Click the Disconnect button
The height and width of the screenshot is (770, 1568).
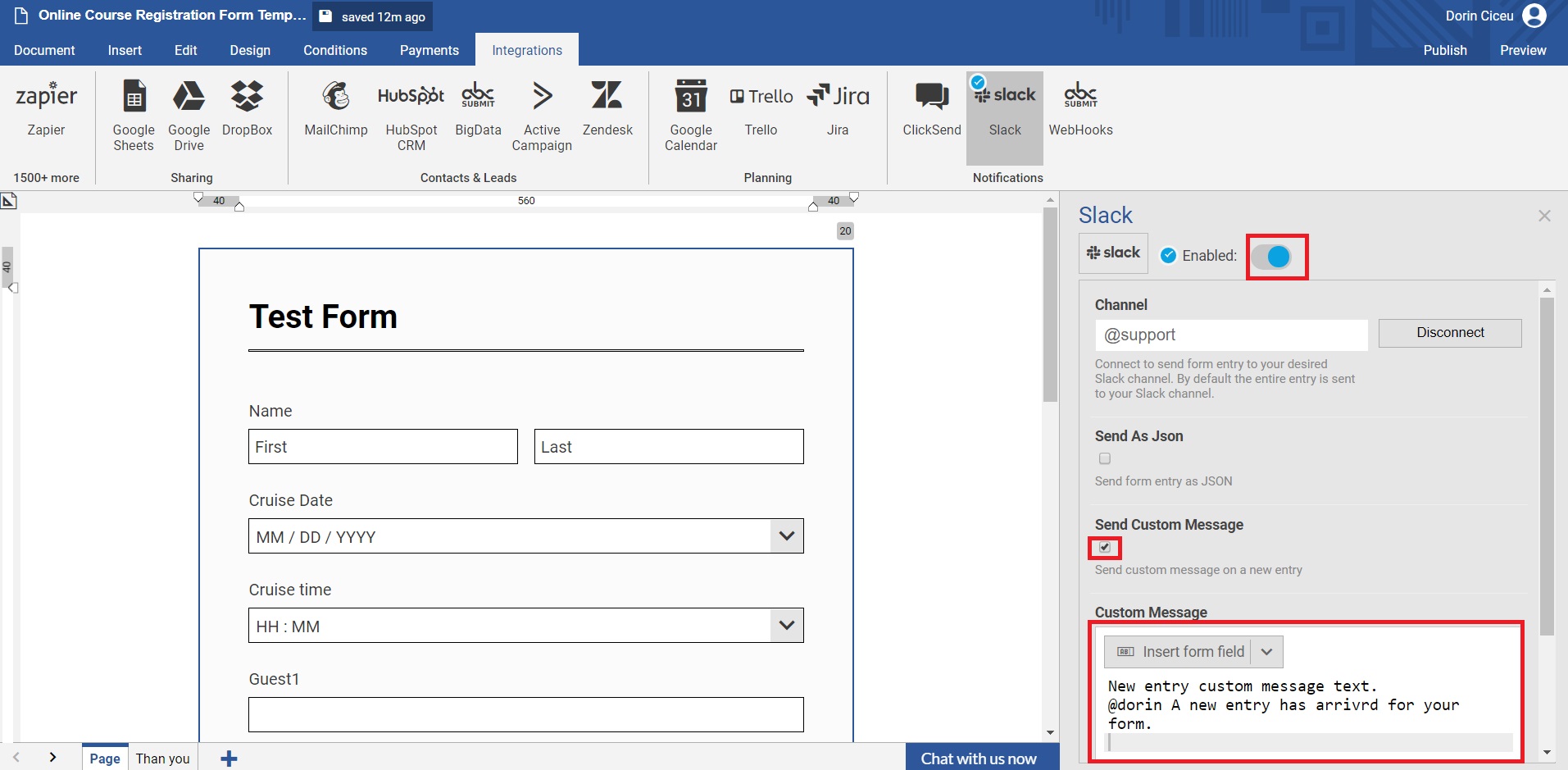1449,333
